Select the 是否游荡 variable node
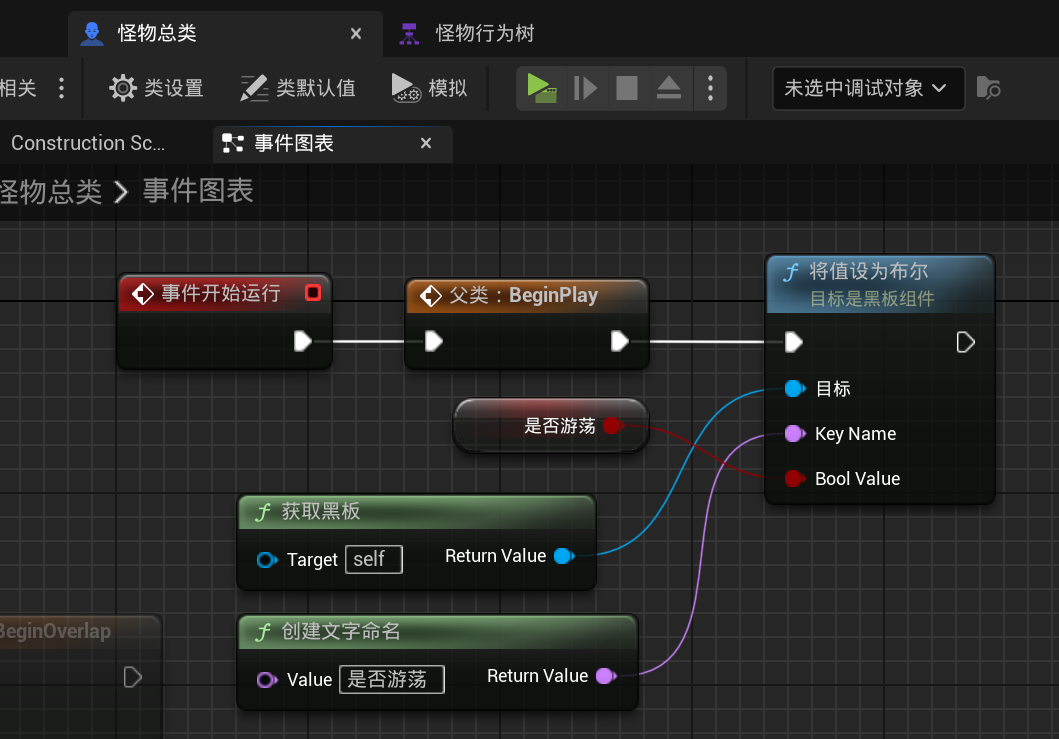The width and height of the screenshot is (1059, 739). (550, 426)
